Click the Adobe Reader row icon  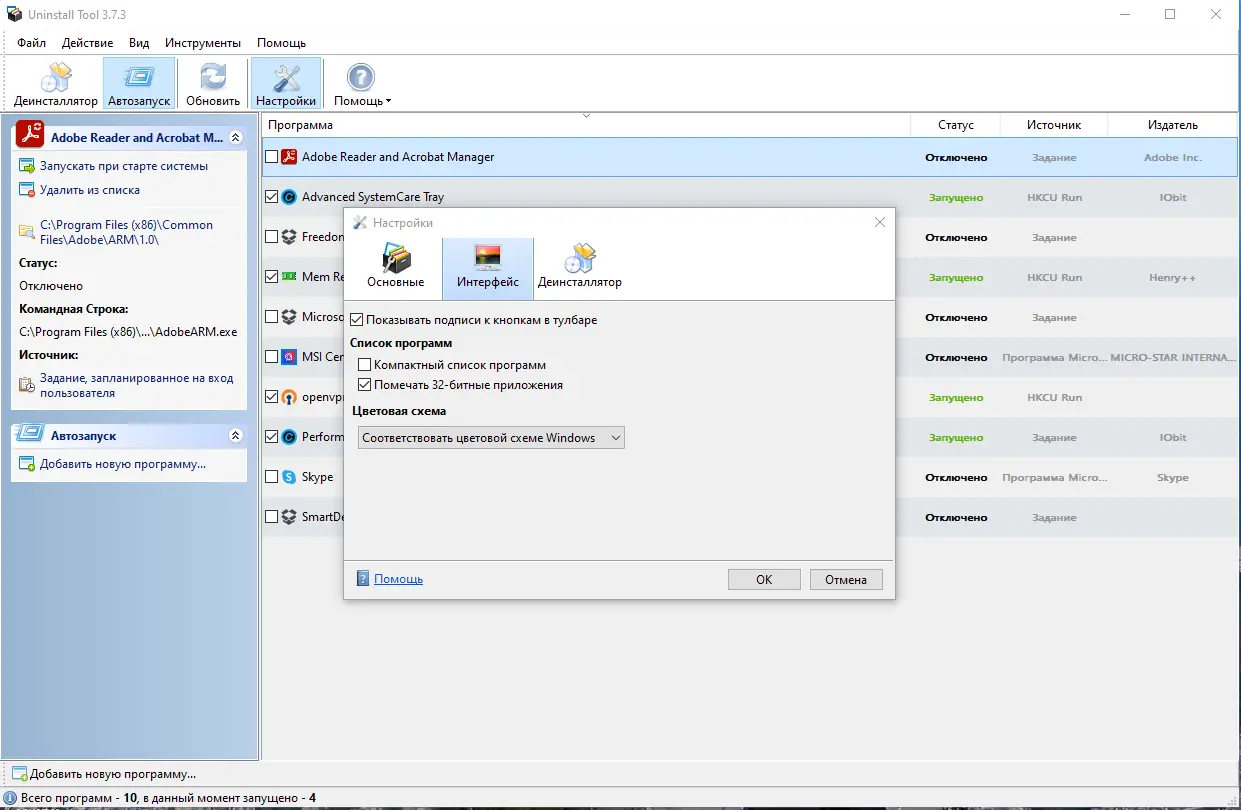tap(289, 157)
